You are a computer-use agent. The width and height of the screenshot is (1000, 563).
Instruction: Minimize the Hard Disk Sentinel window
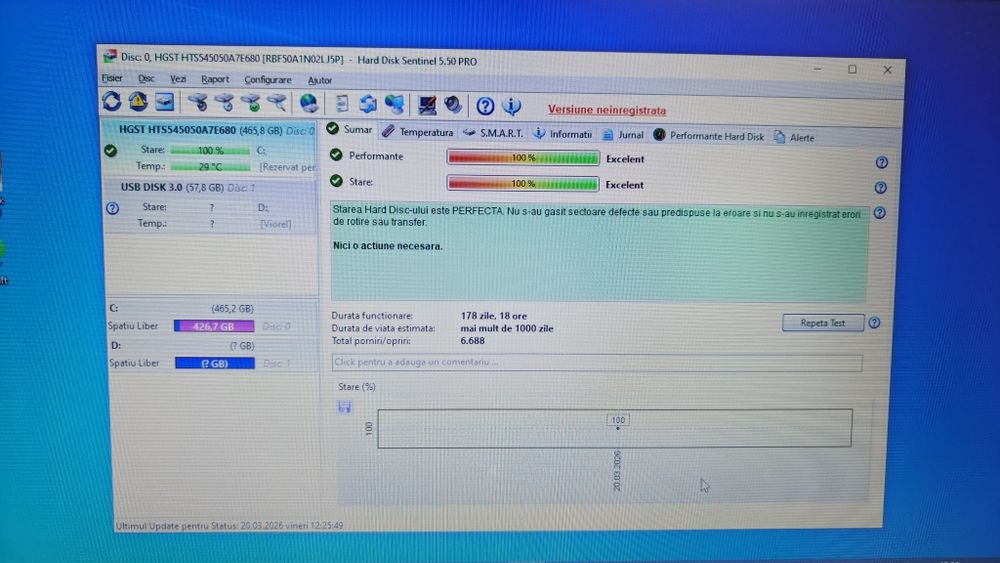tap(818, 68)
